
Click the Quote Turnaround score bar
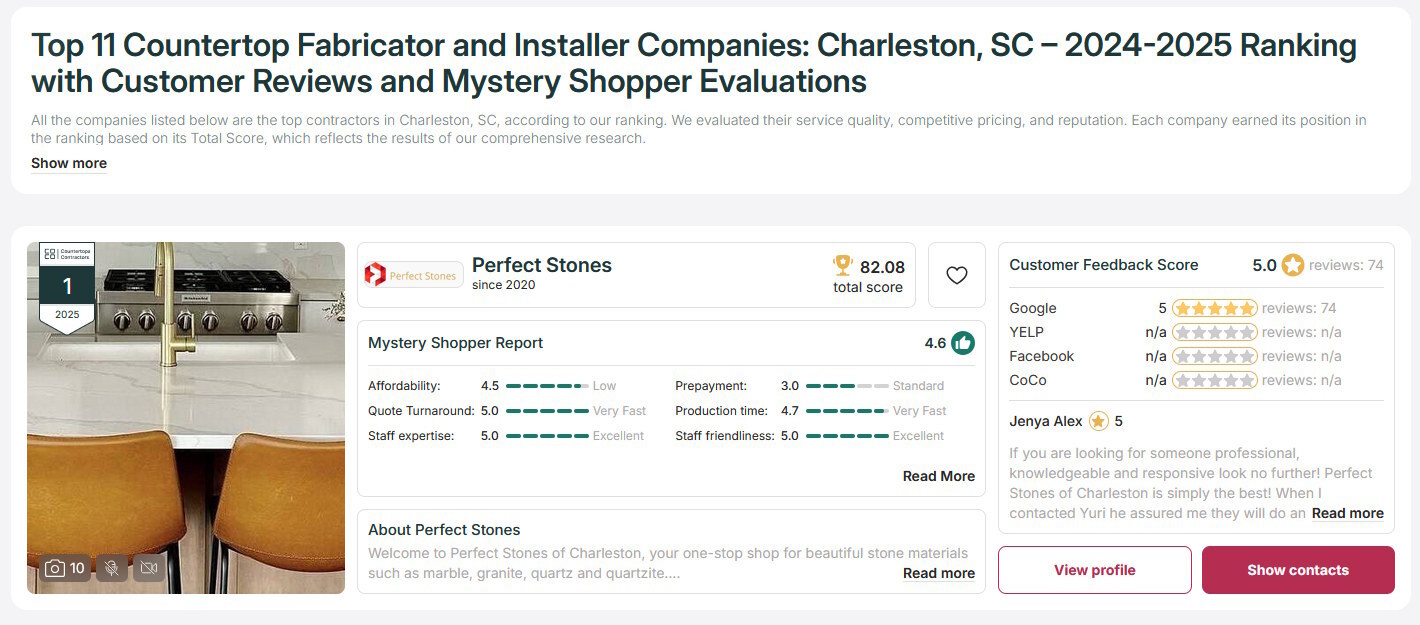547,411
